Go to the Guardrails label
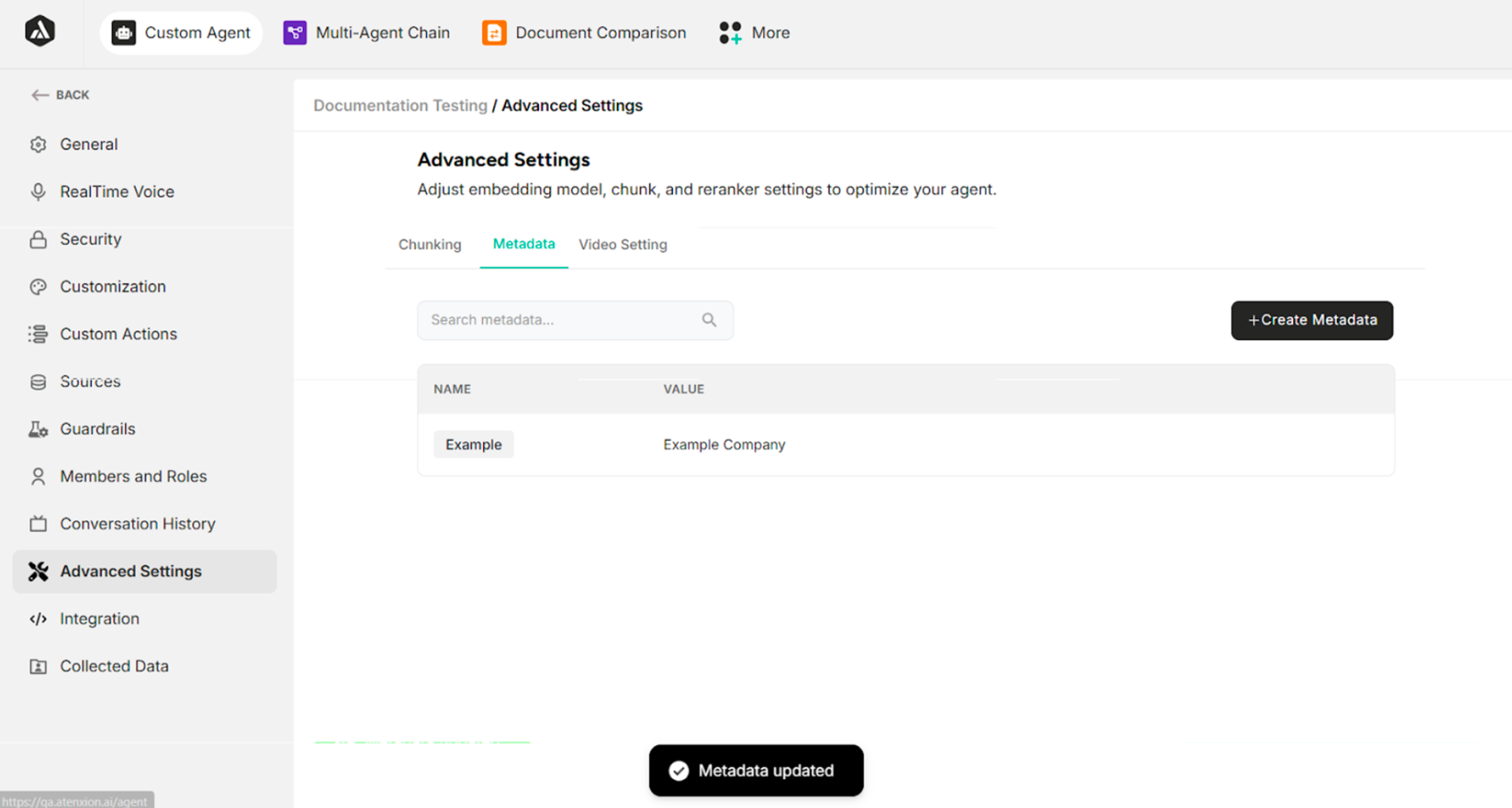Image resolution: width=1512 pixels, height=808 pixels. click(x=98, y=429)
